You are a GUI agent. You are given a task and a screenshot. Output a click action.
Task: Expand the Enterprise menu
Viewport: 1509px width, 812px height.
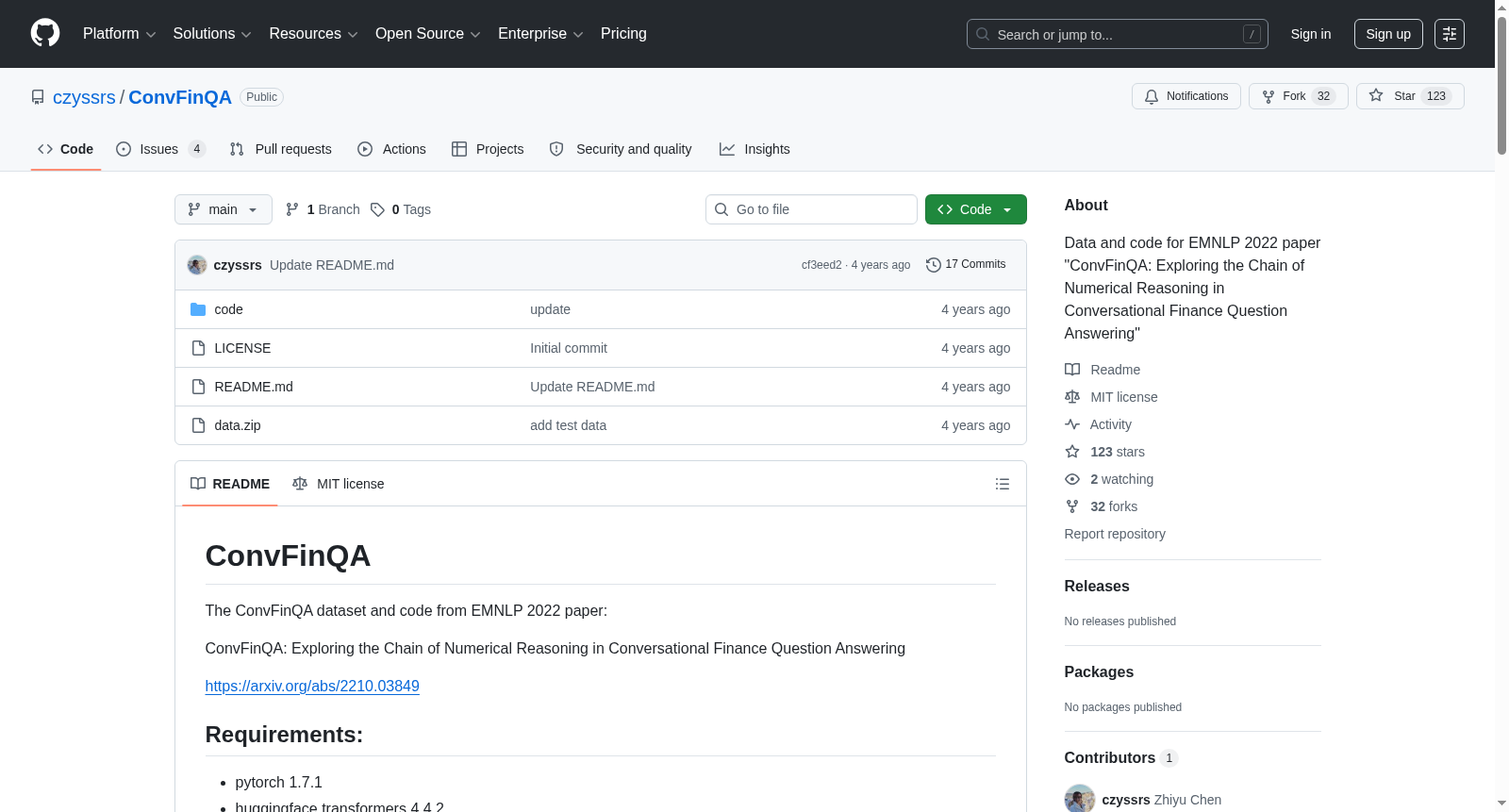click(540, 34)
